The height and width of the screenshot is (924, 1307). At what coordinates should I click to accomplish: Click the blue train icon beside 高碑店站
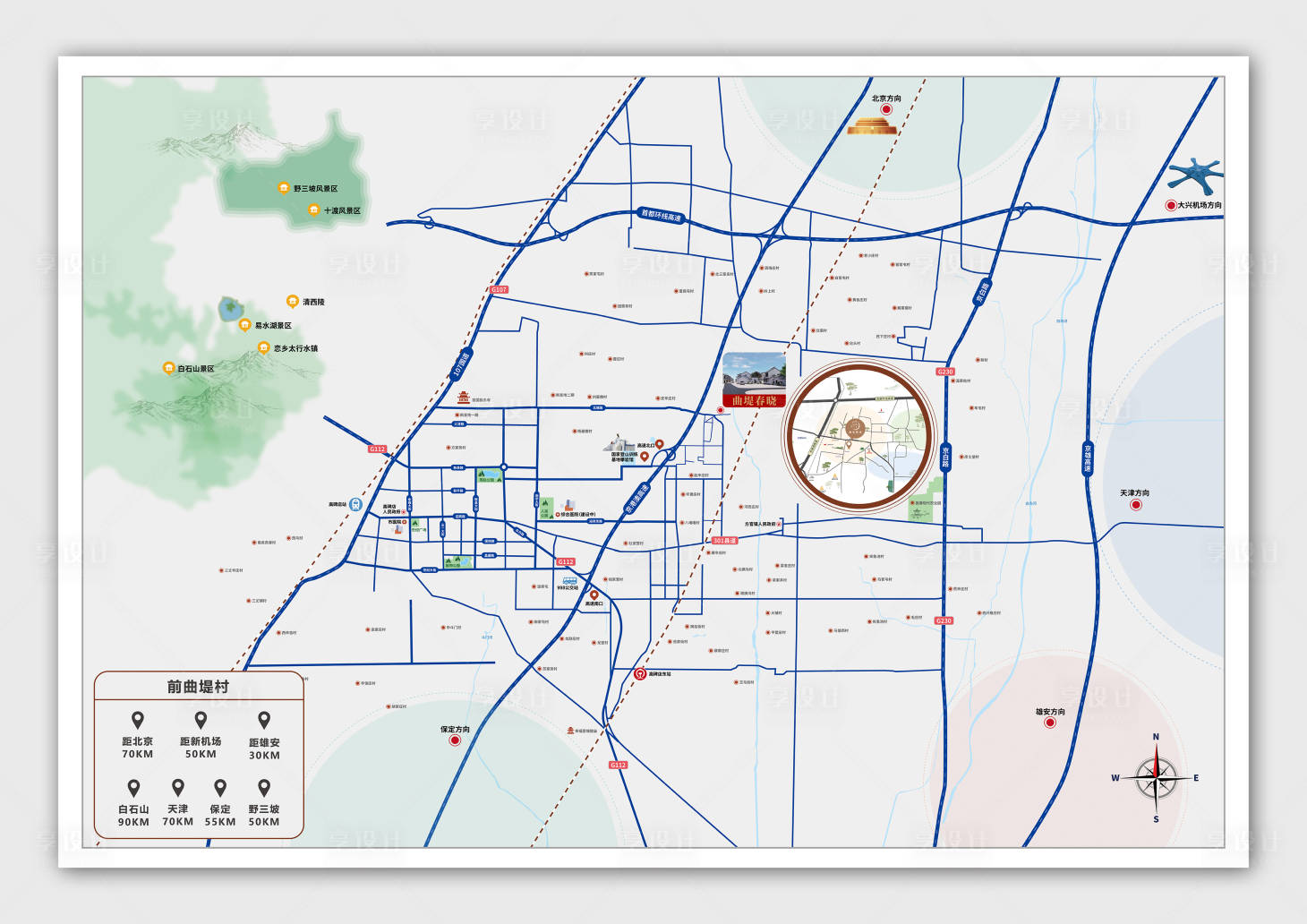(x=356, y=504)
